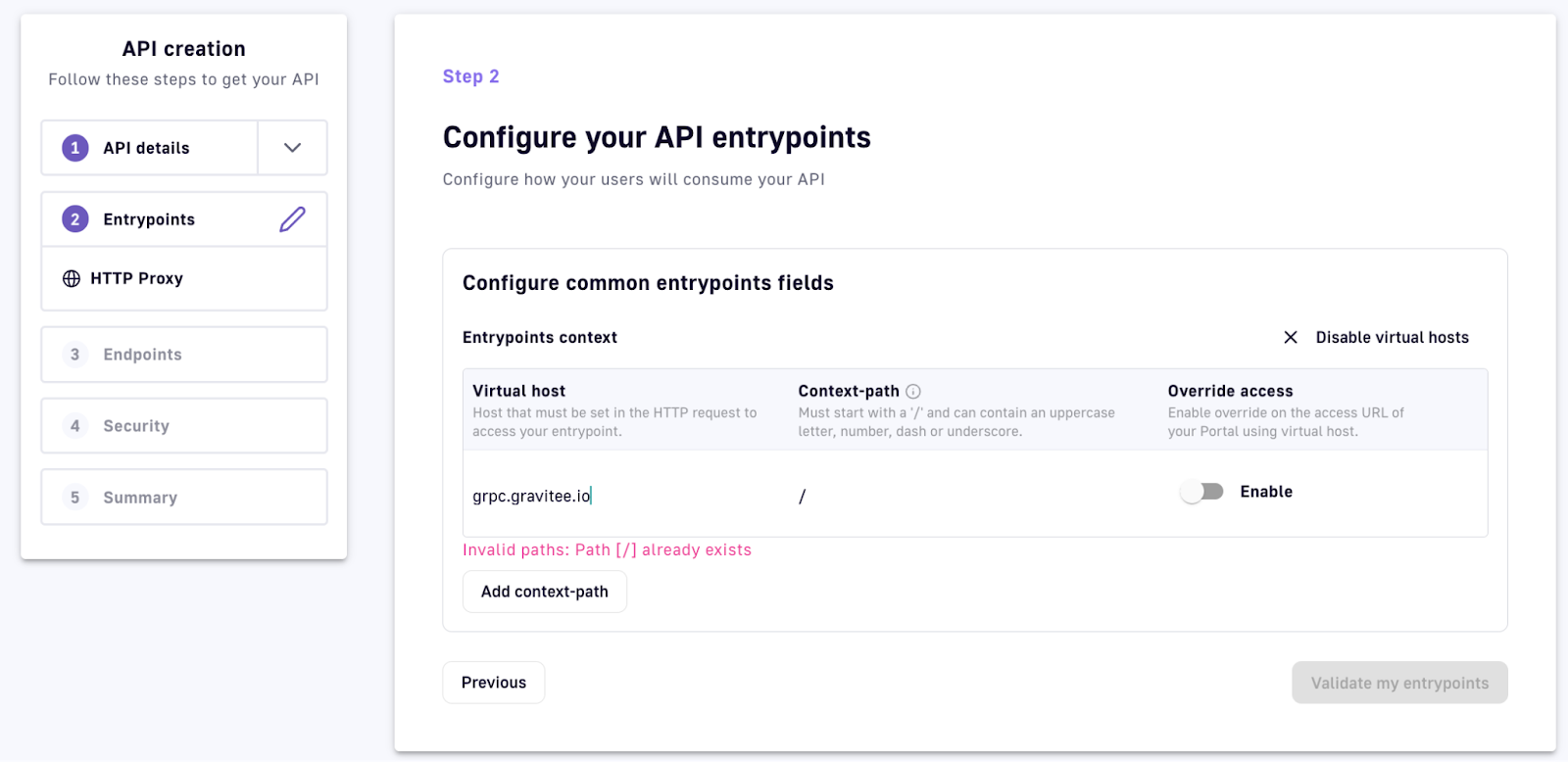Click the step 3 number badge
Screen dimensions: 1568x762
pyautogui.click(x=75, y=355)
